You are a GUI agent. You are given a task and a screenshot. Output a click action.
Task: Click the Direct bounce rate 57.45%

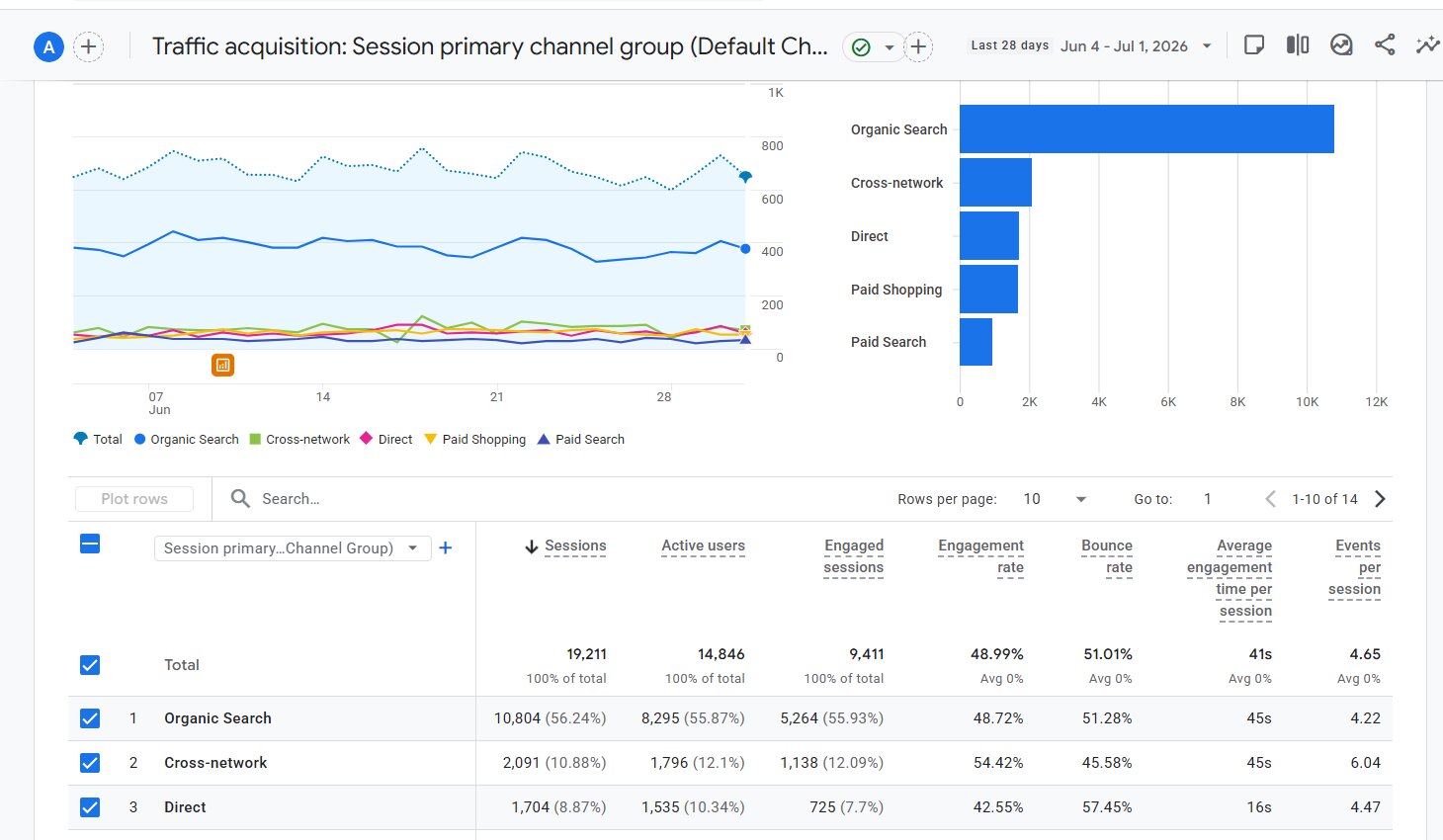click(x=1107, y=807)
